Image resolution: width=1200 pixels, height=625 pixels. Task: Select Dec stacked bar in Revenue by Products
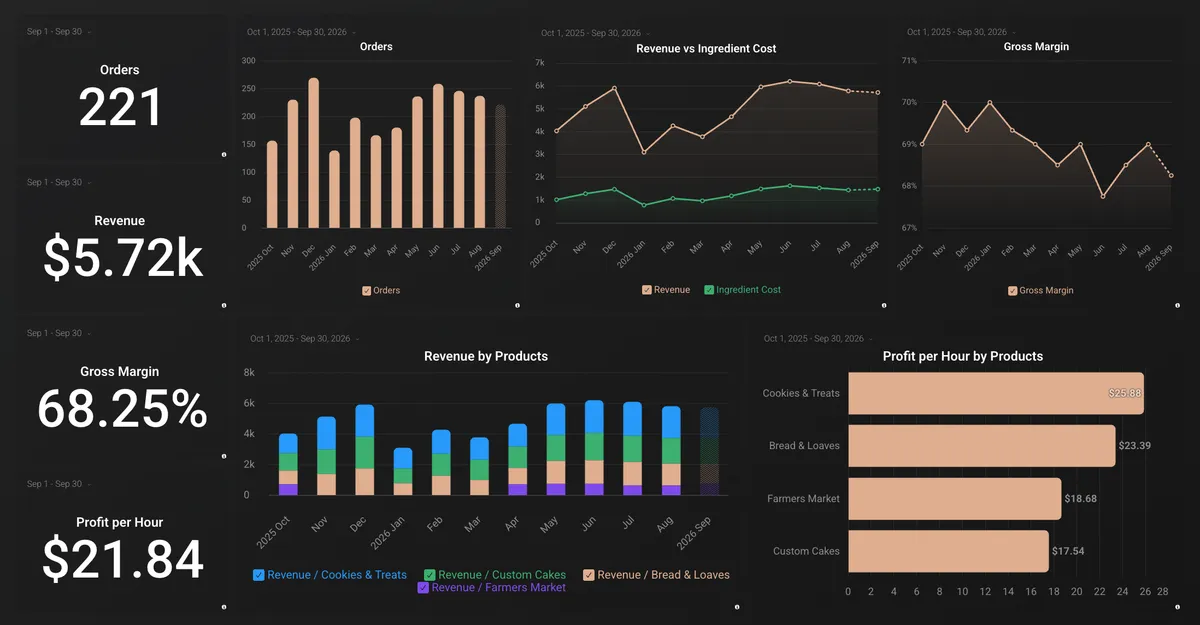(364, 450)
